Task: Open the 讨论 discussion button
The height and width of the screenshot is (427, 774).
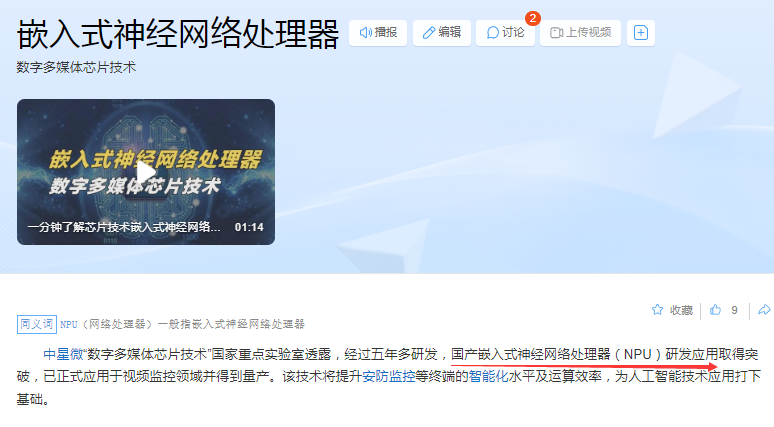Action: 505,33
